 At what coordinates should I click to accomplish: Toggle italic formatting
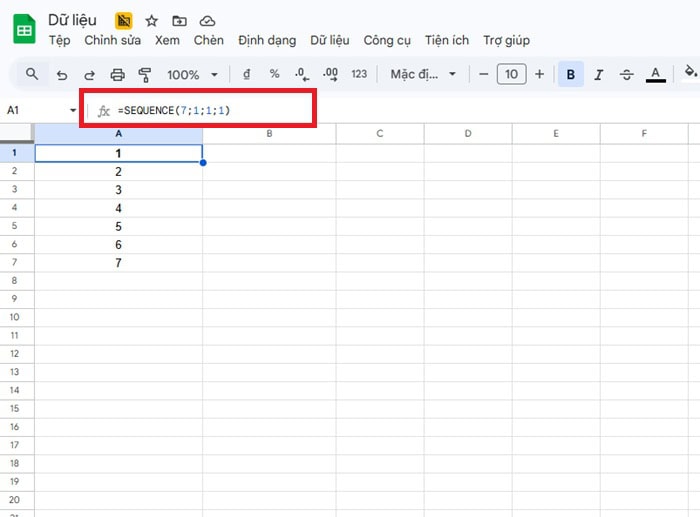click(599, 74)
